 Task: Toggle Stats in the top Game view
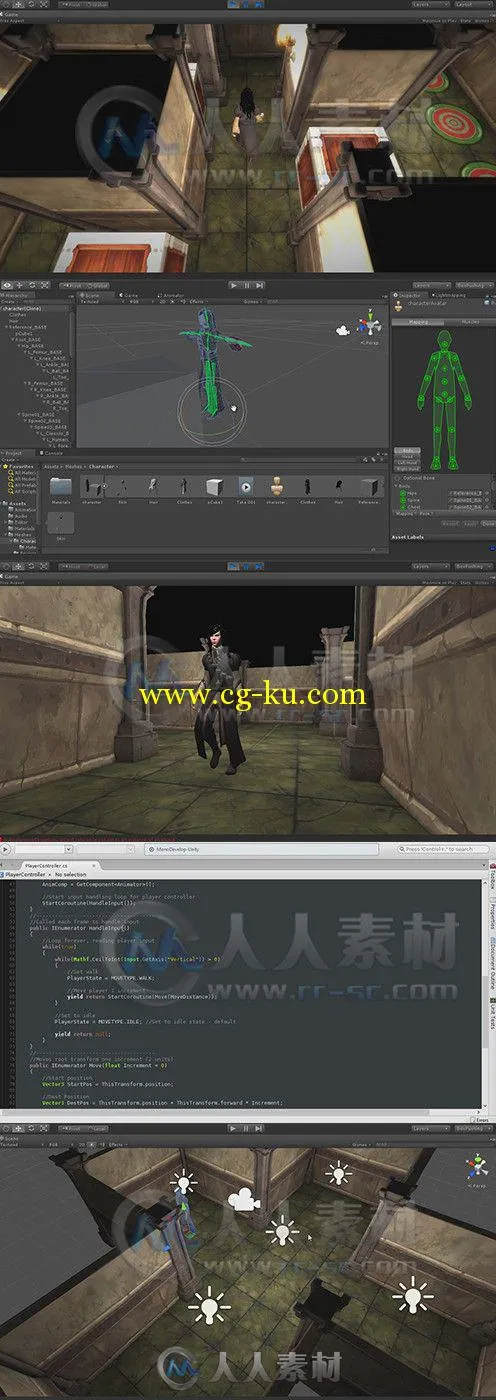(466, 21)
